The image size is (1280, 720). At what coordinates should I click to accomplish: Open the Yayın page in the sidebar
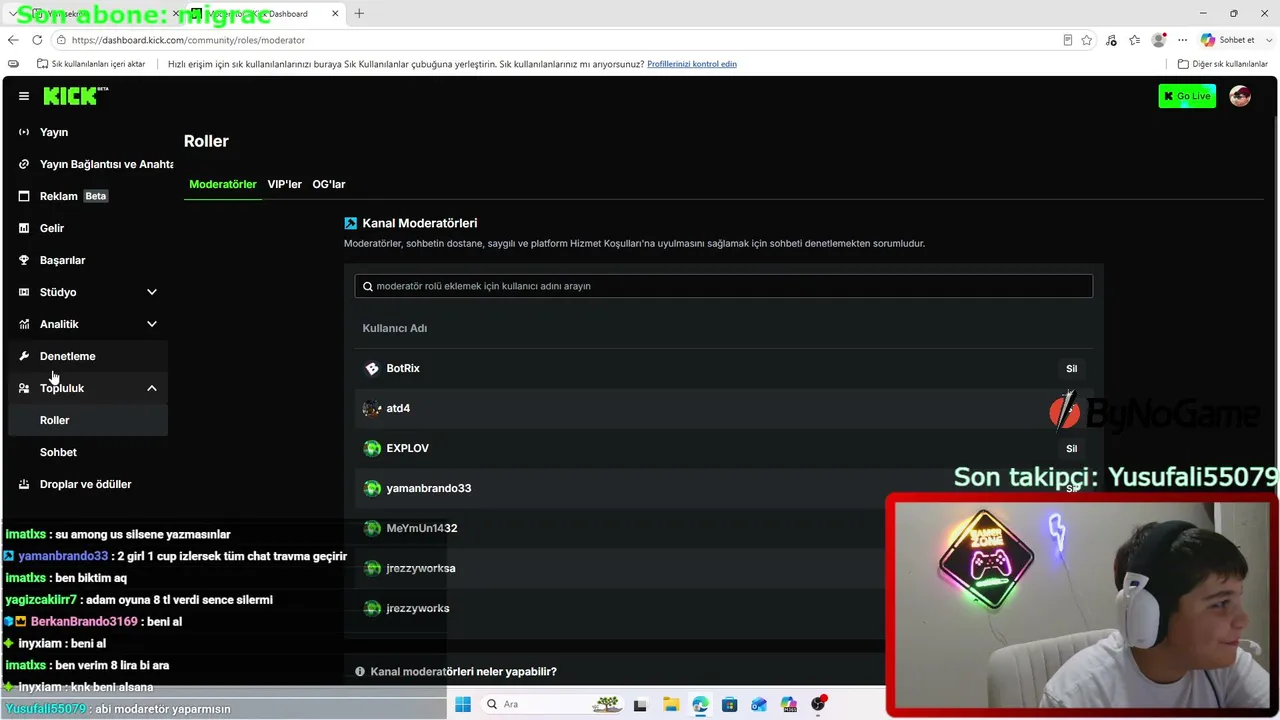pos(88,132)
